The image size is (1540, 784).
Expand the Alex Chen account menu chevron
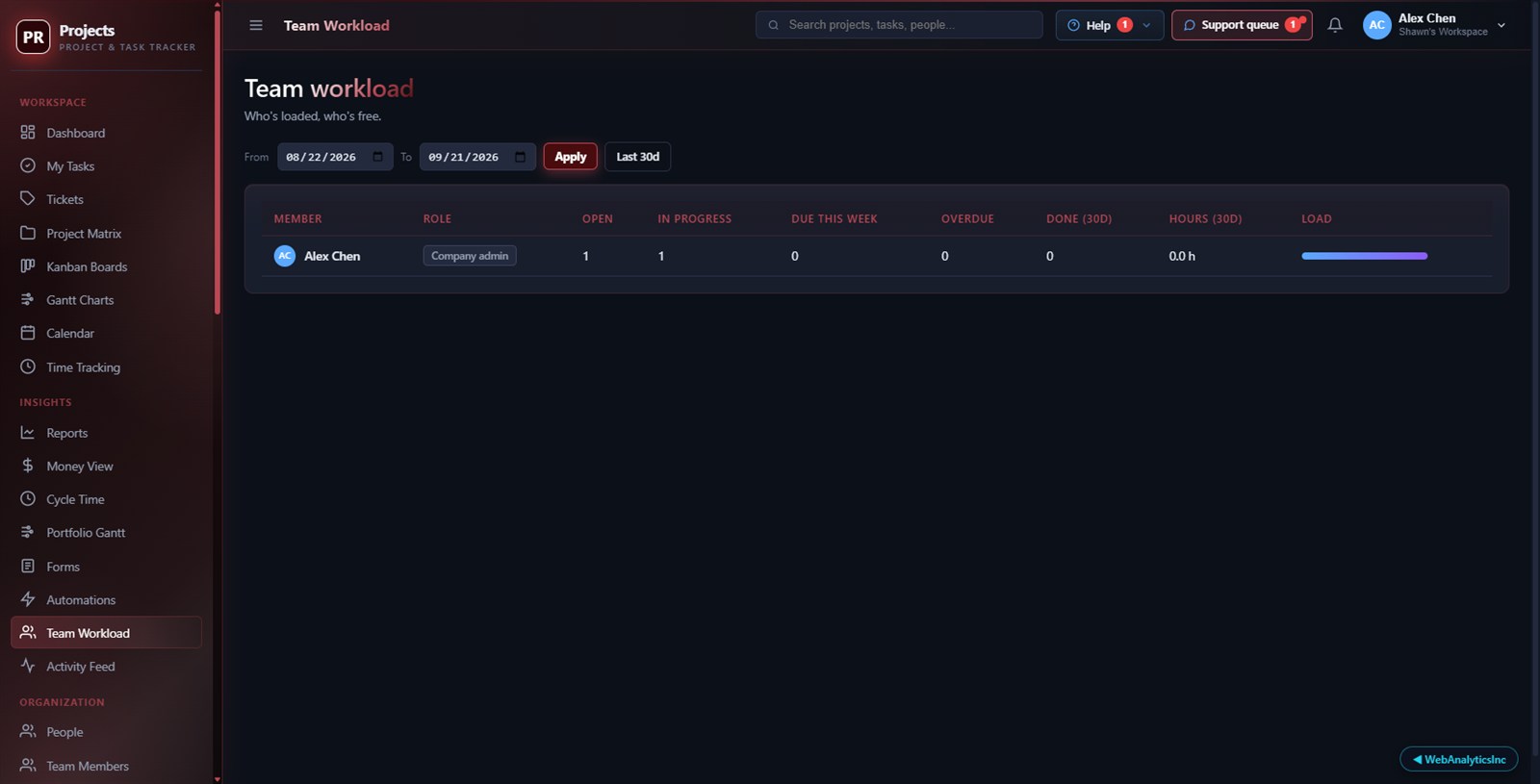point(1501,25)
